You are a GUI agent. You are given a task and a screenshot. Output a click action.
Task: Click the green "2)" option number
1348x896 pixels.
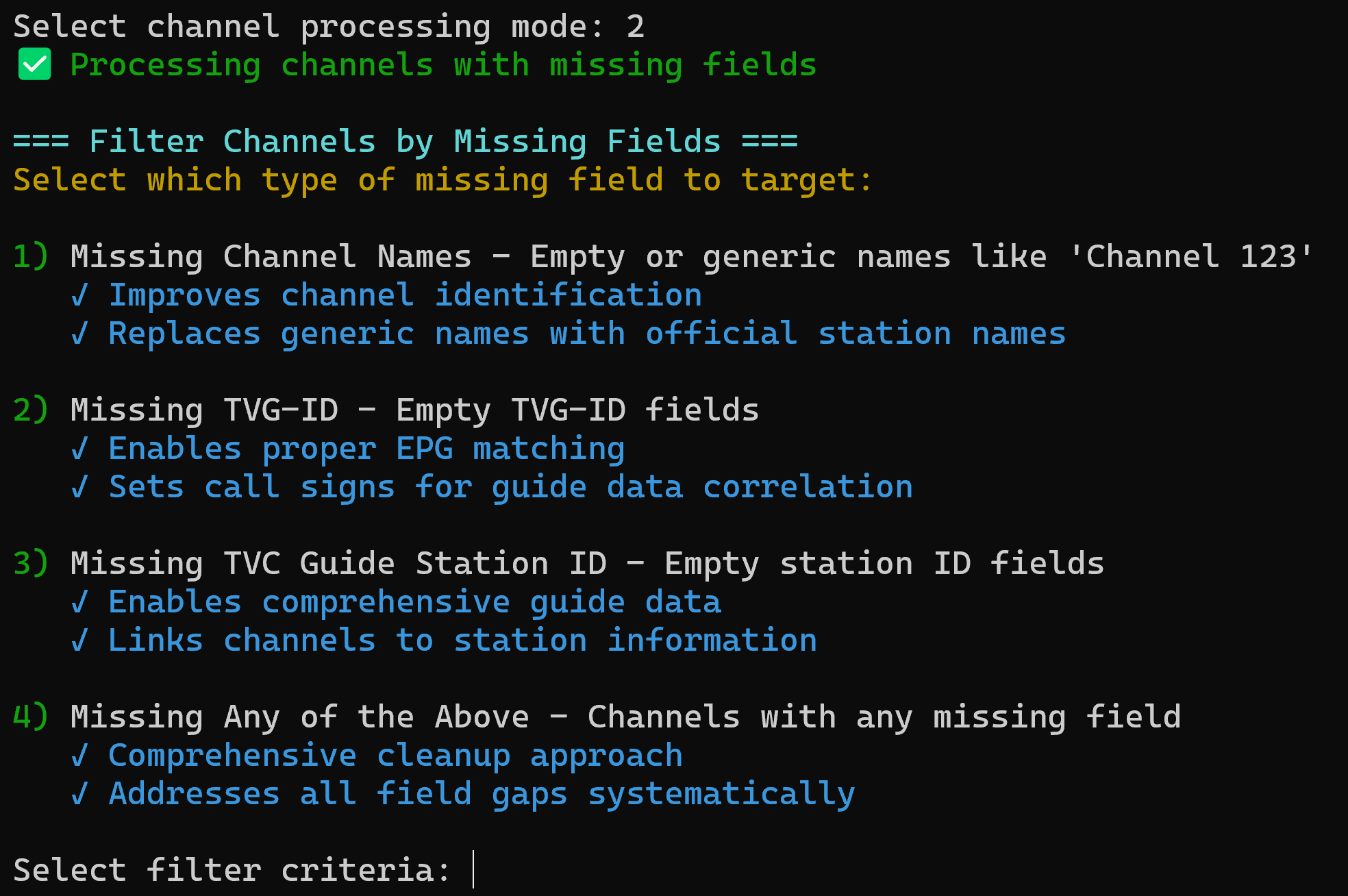pos(31,410)
